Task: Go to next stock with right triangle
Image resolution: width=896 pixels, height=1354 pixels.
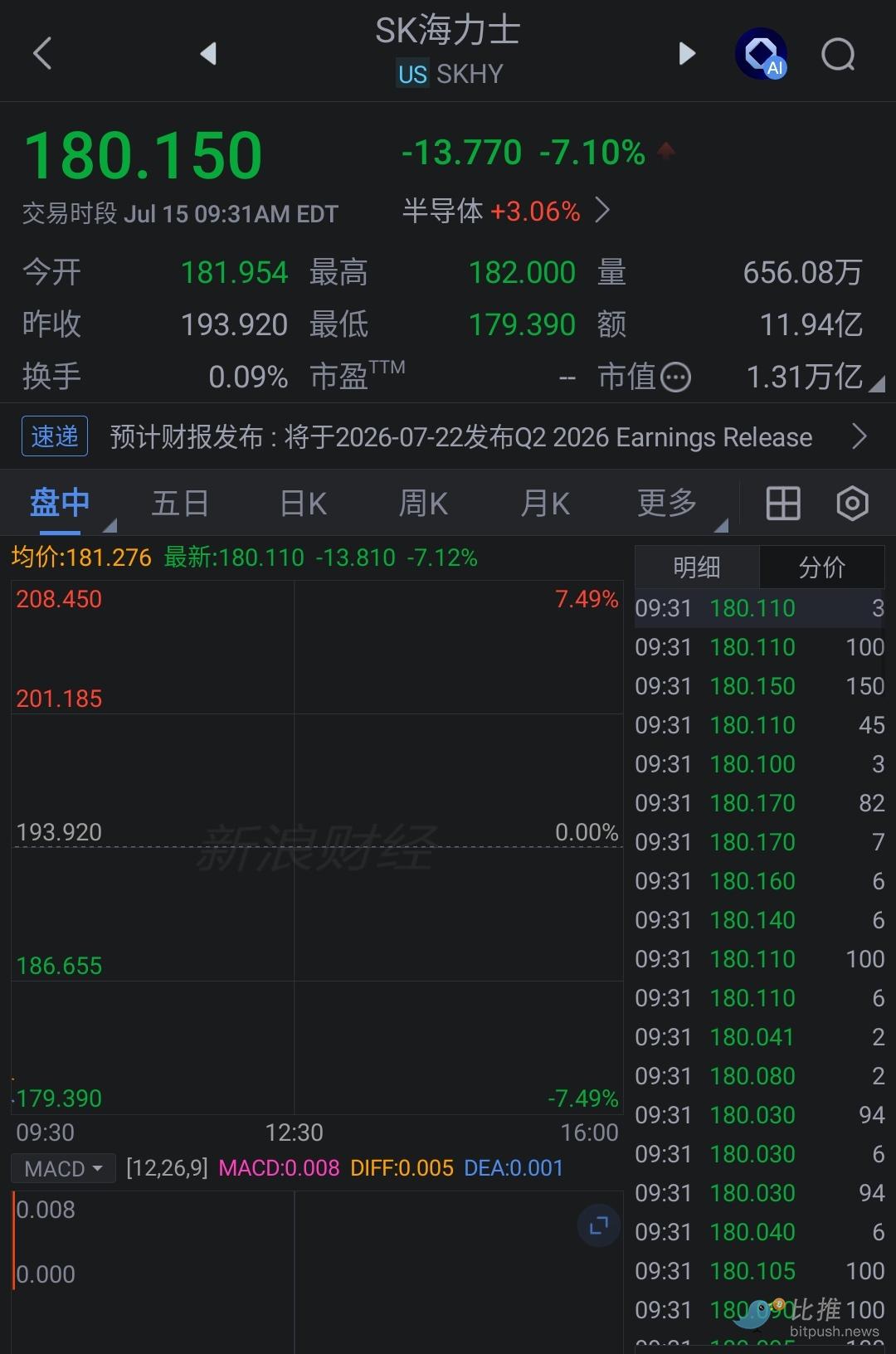Action: [x=687, y=54]
